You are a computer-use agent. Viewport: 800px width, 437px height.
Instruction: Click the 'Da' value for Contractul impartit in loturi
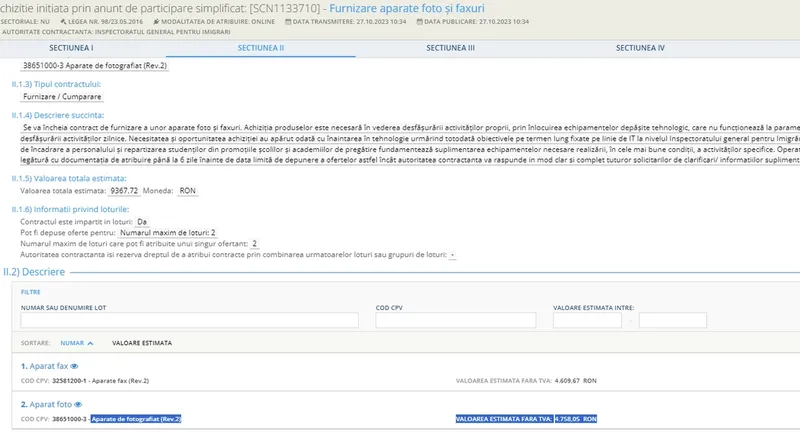pyautogui.click(x=142, y=222)
